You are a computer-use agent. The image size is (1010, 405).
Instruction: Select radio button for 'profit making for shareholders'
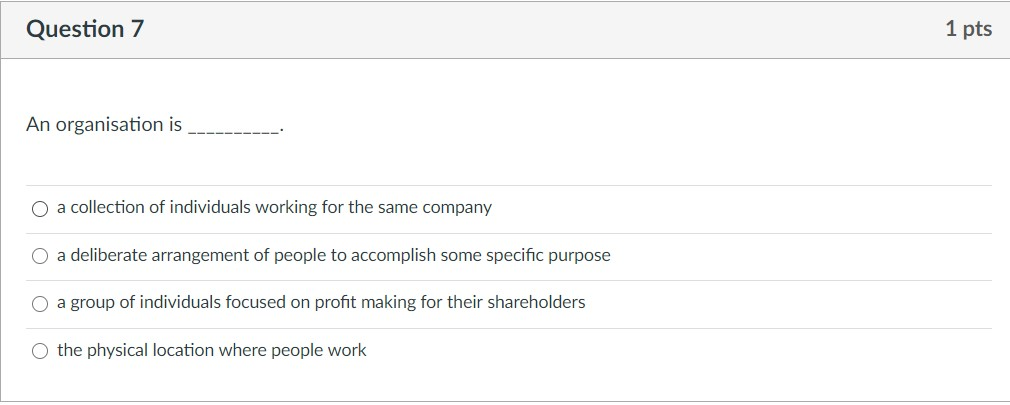[40, 303]
